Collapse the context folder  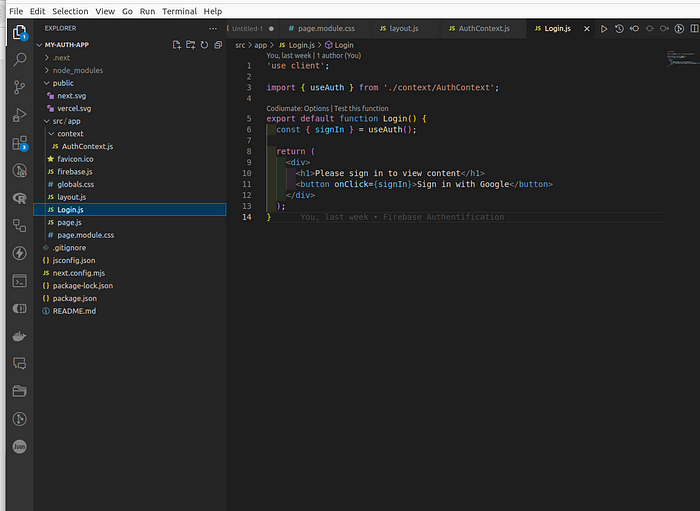pyautogui.click(x=70, y=133)
